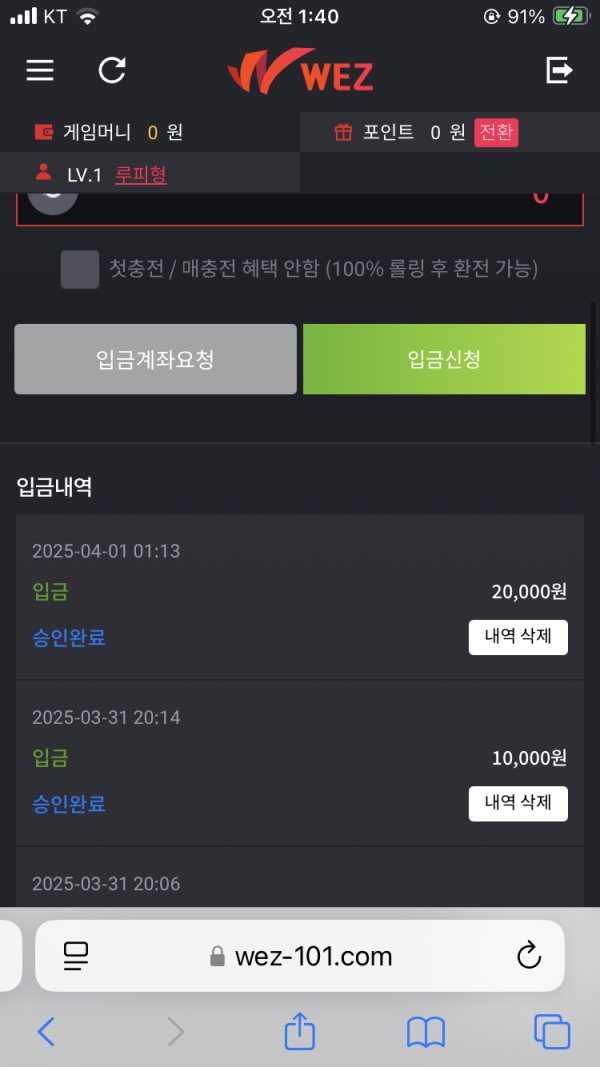
Task: Tap the green 입금신청 button
Action: coord(444,359)
